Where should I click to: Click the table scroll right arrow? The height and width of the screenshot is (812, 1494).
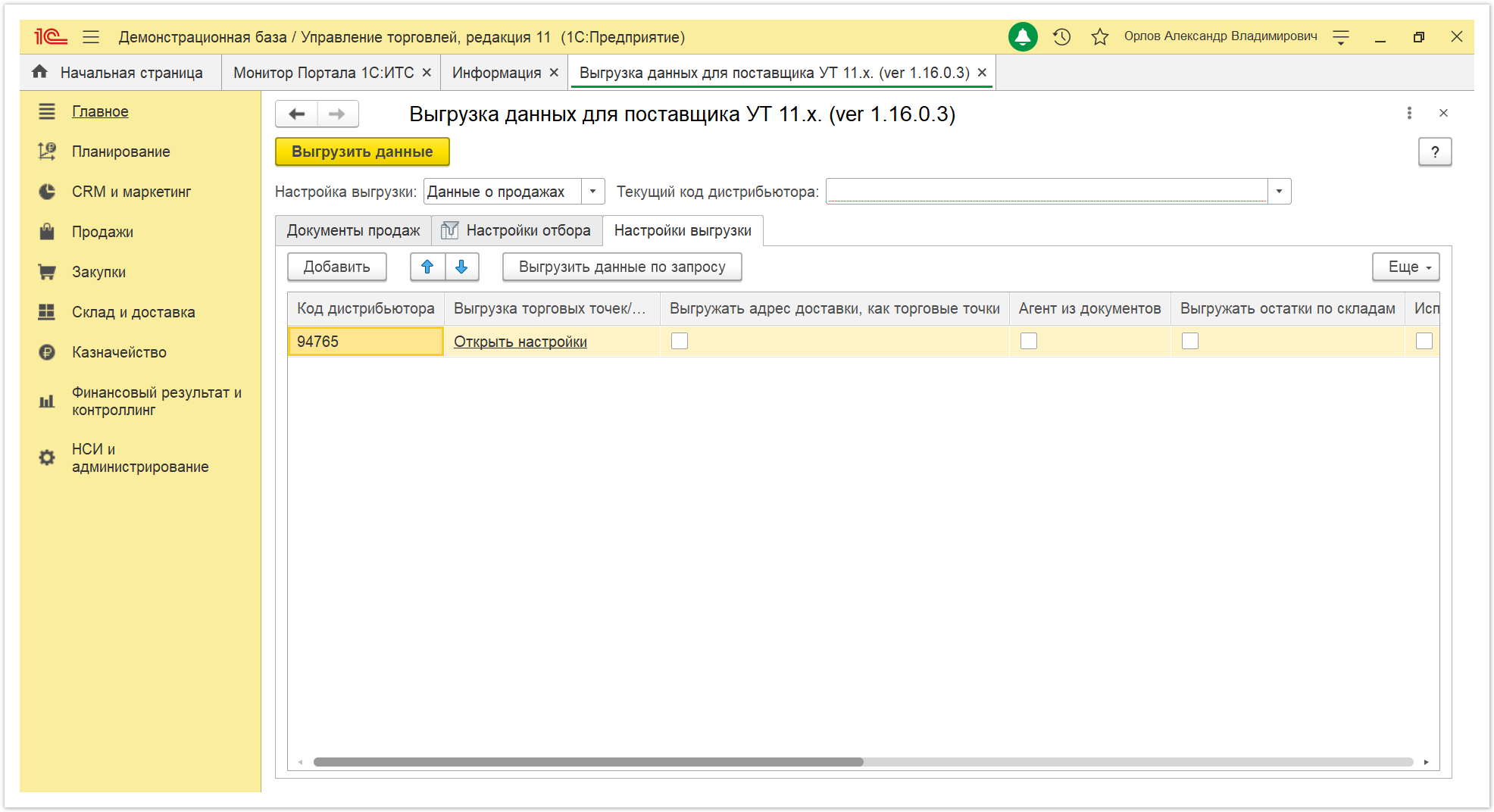(1427, 762)
